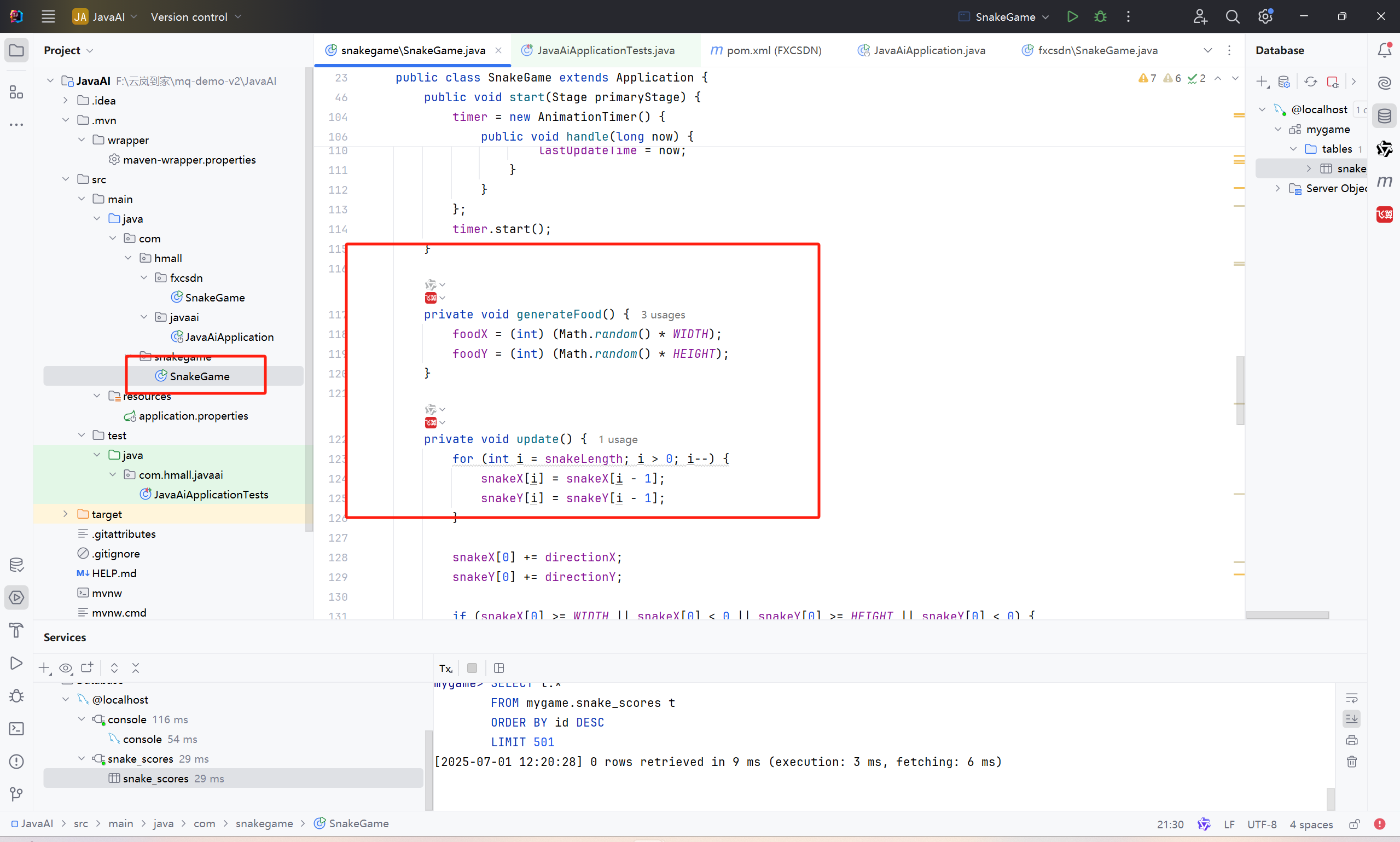Screen dimensions: 1400x842
Task: Switch to JavaAiApplicationTests.java tab
Action: coord(605,50)
